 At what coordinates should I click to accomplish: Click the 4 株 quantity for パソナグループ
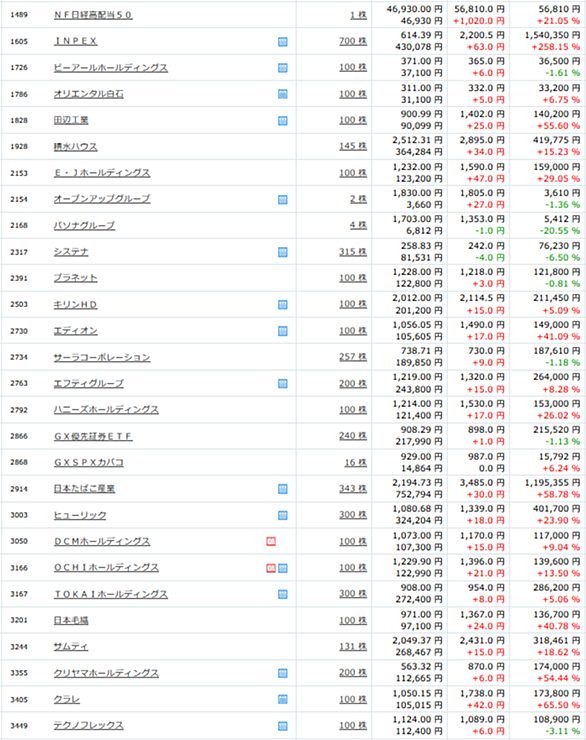[358, 225]
